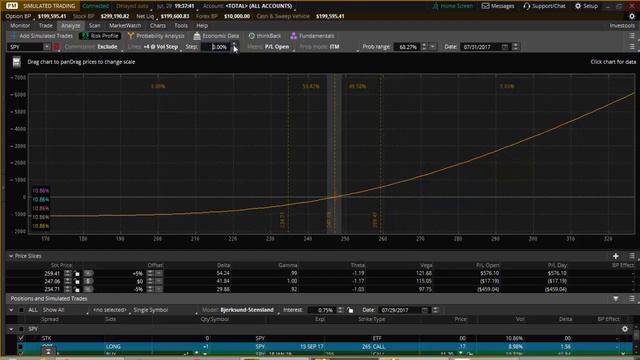
Task: Check the LONG 265 CALL row checkbox
Action: point(20,347)
